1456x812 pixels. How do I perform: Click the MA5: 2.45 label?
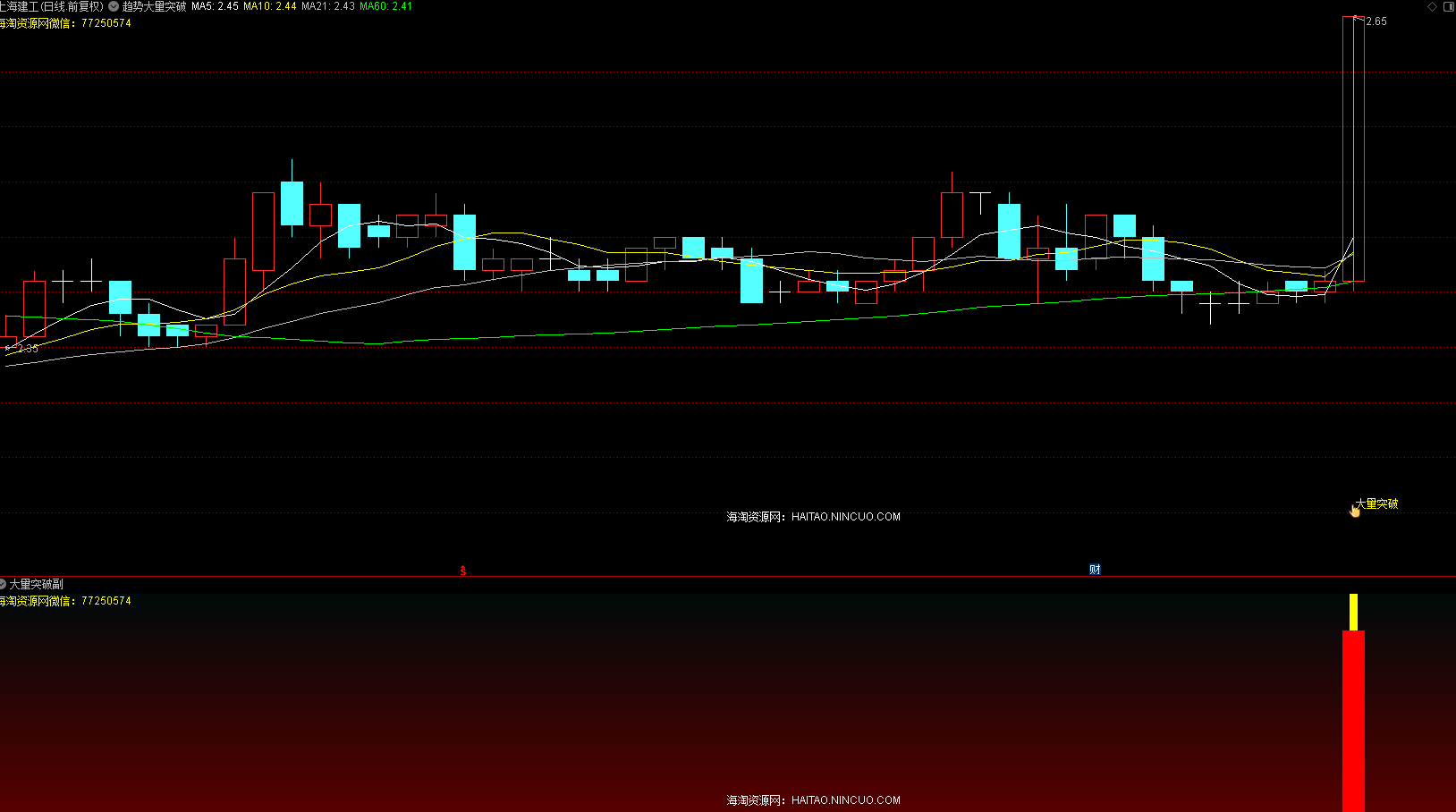(215, 6)
